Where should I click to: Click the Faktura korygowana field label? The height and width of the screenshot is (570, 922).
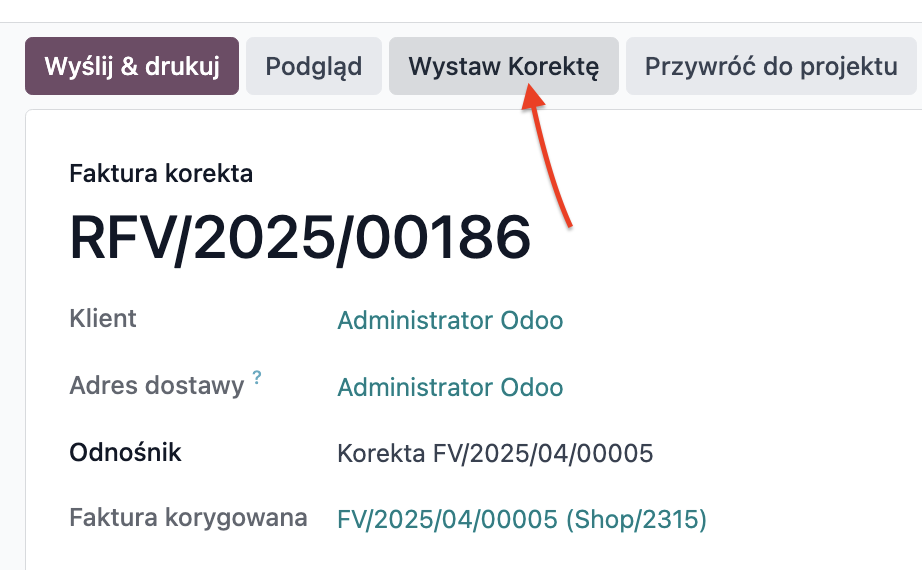188,518
